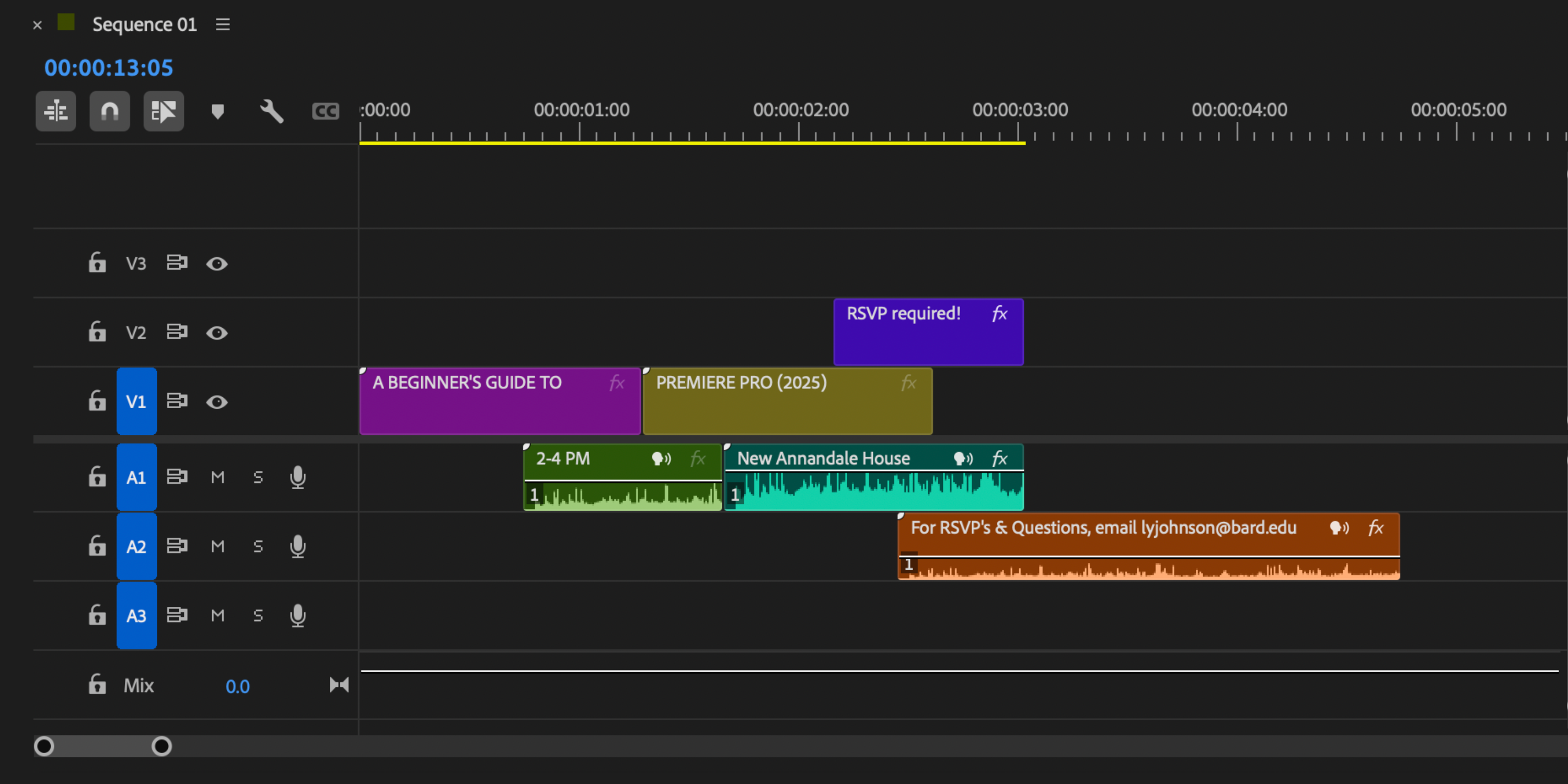This screenshot has height=784, width=1568.
Task: Click the voice-over record mic on track A3
Action: point(297,615)
